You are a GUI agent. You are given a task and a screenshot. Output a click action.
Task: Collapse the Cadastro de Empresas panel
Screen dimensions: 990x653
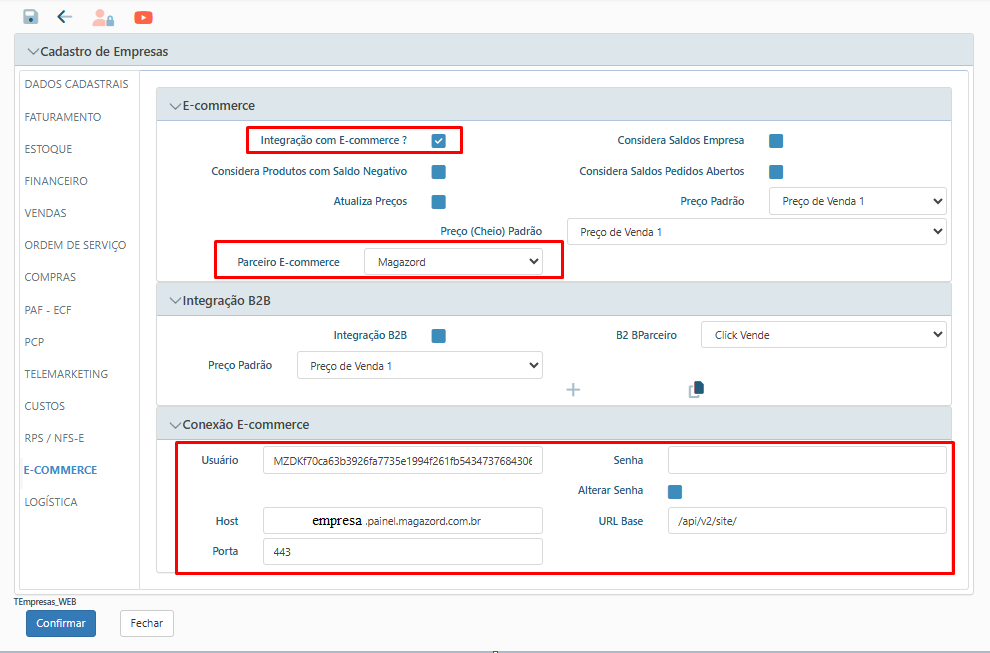pyautogui.click(x=33, y=51)
